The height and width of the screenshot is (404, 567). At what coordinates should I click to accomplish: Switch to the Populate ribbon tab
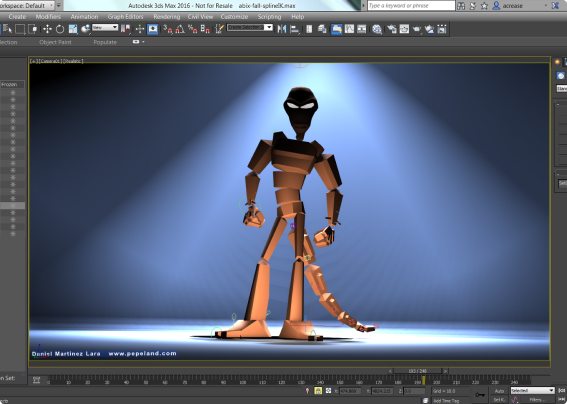coord(105,42)
